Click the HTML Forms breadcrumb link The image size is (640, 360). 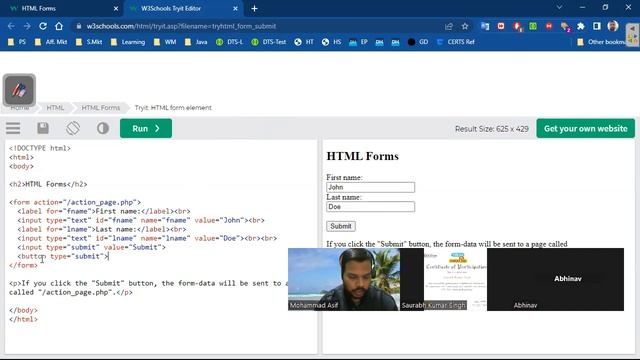coord(101,108)
